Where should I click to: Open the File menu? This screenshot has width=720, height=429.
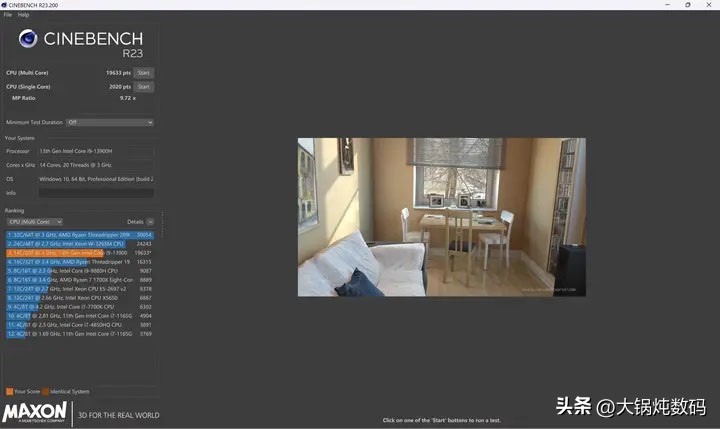[8, 15]
